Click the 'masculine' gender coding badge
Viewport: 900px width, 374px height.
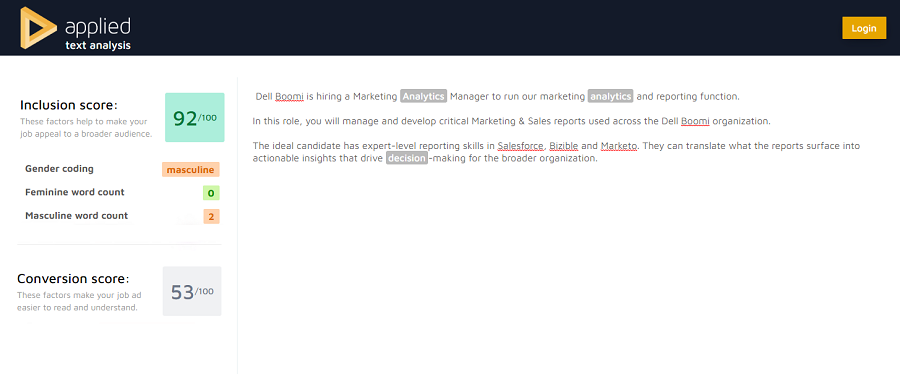point(191,169)
